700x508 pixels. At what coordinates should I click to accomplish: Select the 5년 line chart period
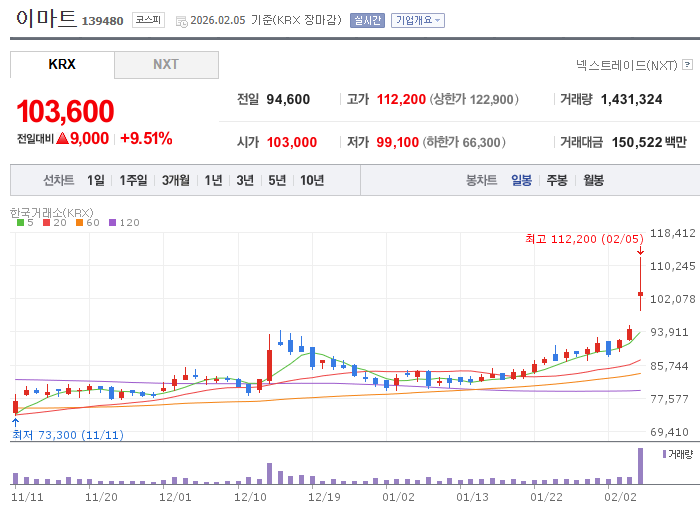click(x=277, y=180)
